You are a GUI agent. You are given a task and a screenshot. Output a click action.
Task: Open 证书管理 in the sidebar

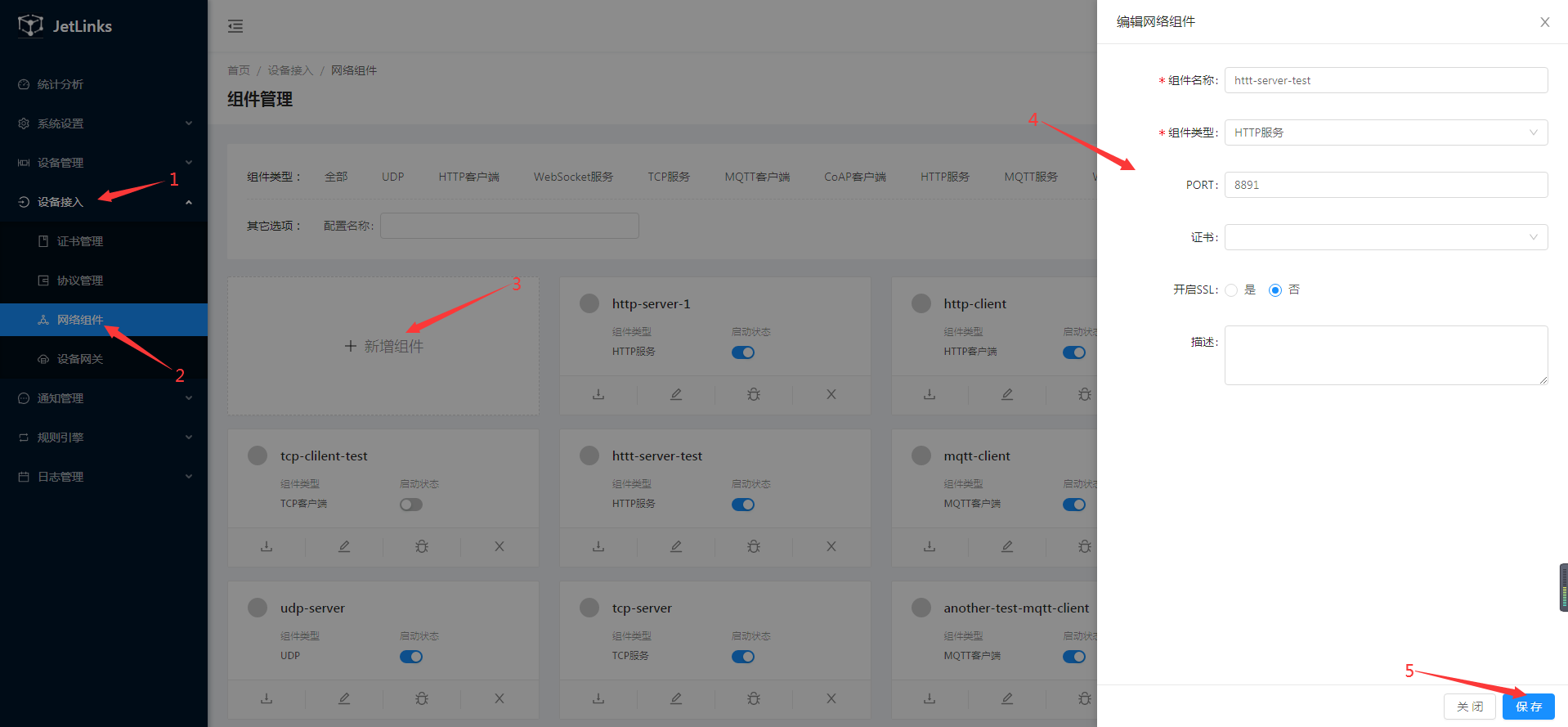pyautogui.click(x=80, y=241)
